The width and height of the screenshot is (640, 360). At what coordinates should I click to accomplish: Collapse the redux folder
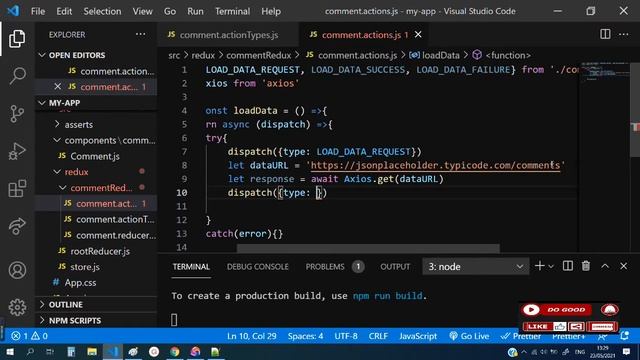[x=76, y=172]
